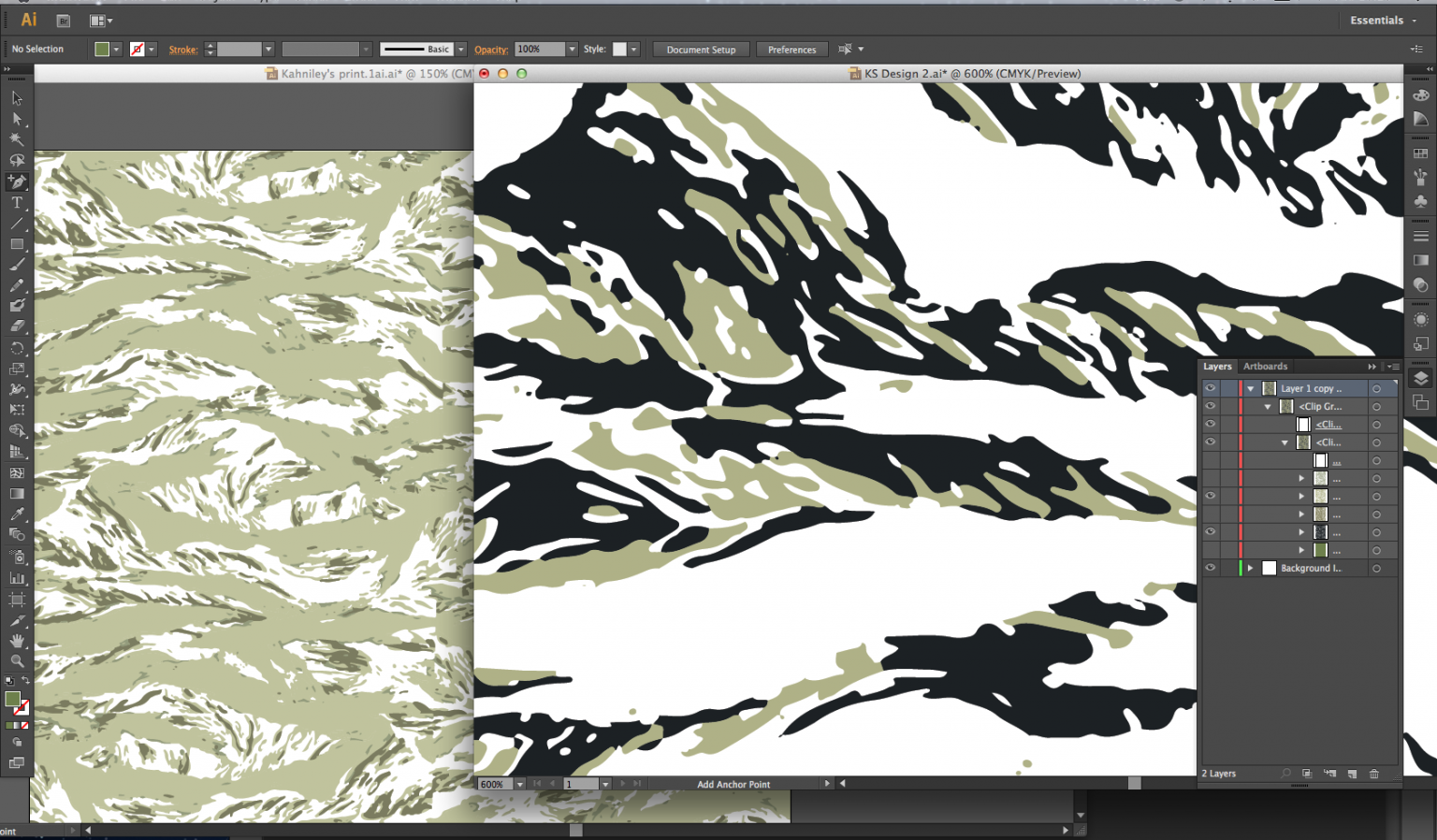Image resolution: width=1437 pixels, height=840 pixels.
Task: Click the green fill color swatch in toolbar
Action: click(x=12, y=698)
